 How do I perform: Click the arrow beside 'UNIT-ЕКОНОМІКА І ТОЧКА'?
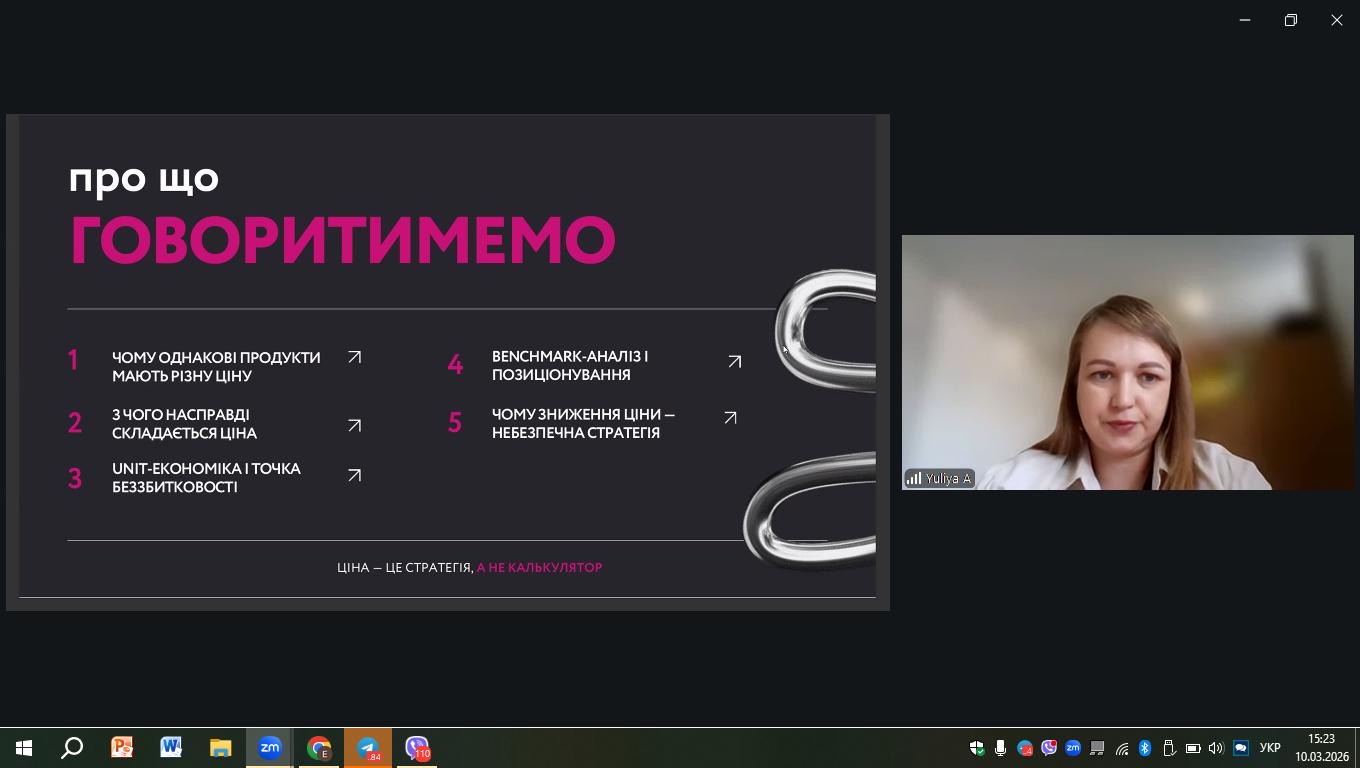click(354, 476)
